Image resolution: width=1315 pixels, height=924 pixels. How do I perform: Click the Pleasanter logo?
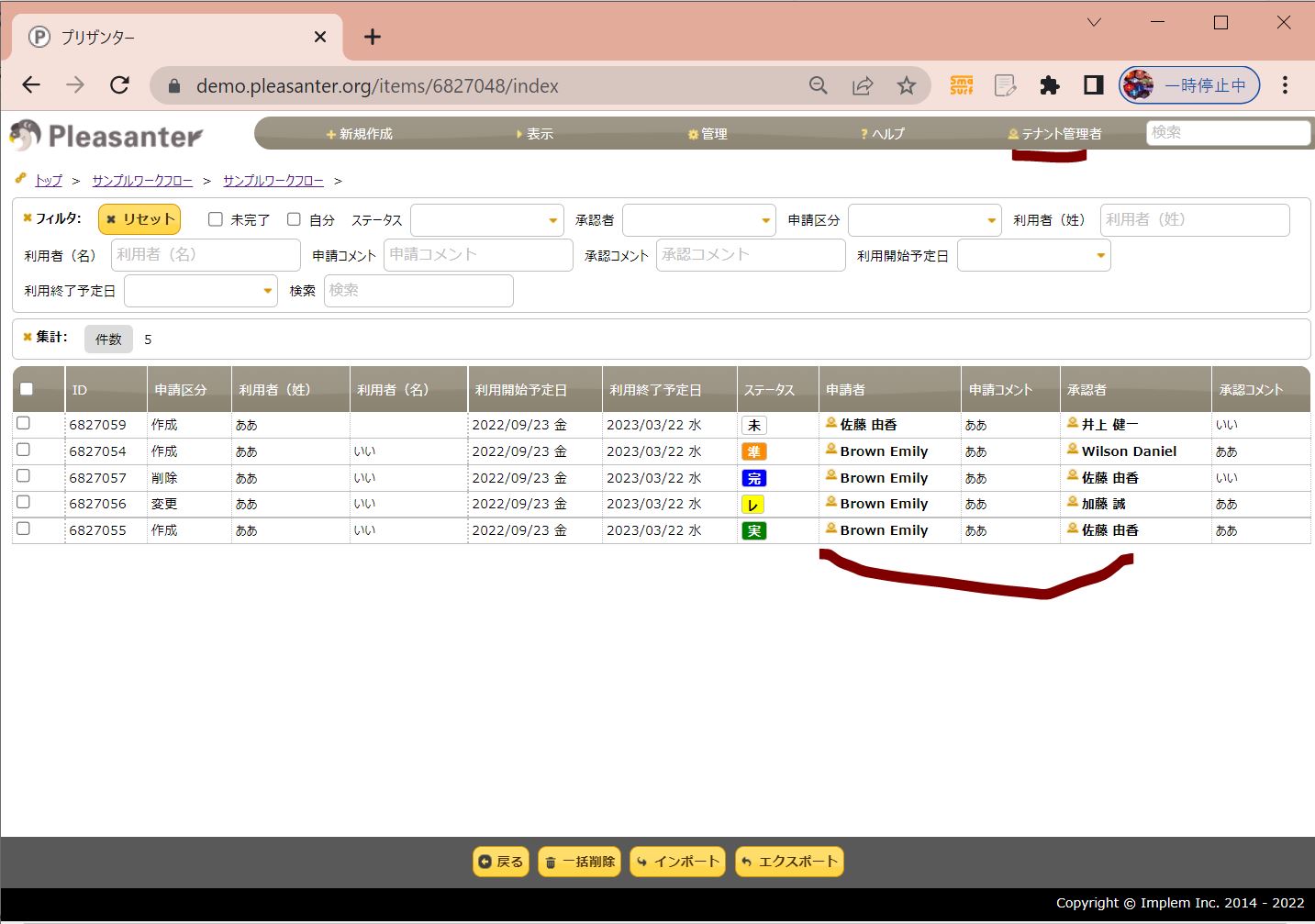pos(106,136)
